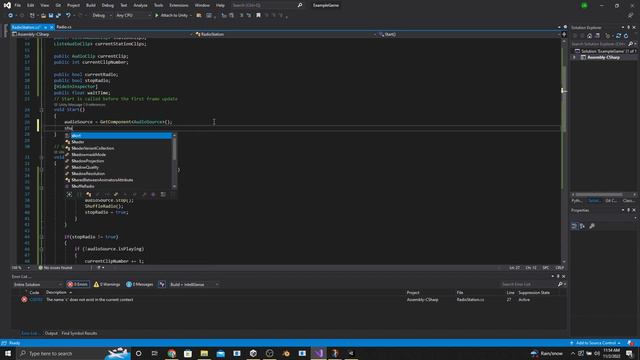The height and width of the screenshot is (360, 640).
Task: Click the bookmark icon in toolbar
Action: pos(258,16)
